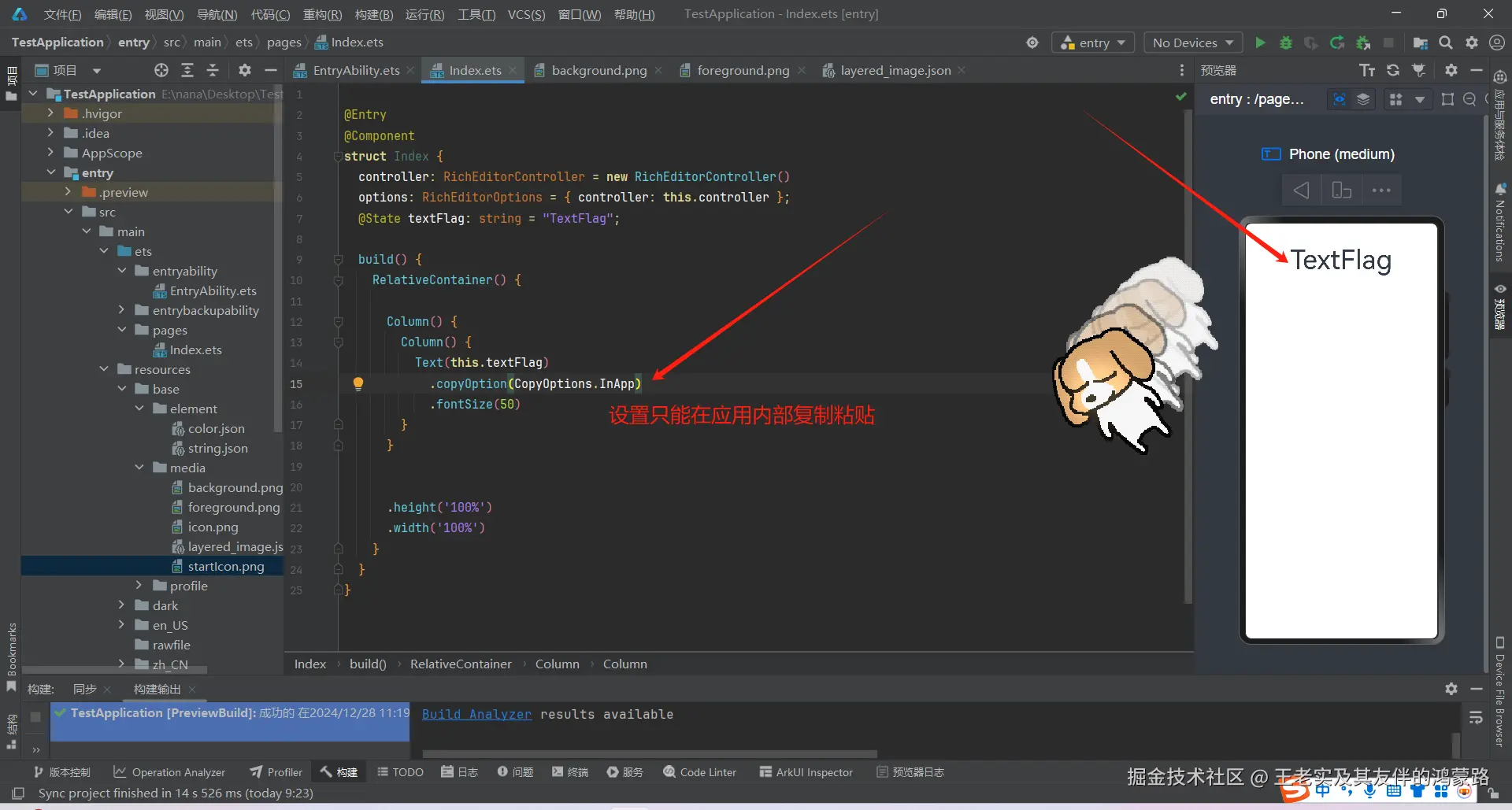The height and width of the screenshot is (810, 1512).
Task: Select the 构建输出 build output tab
Action: pos(157,689)
